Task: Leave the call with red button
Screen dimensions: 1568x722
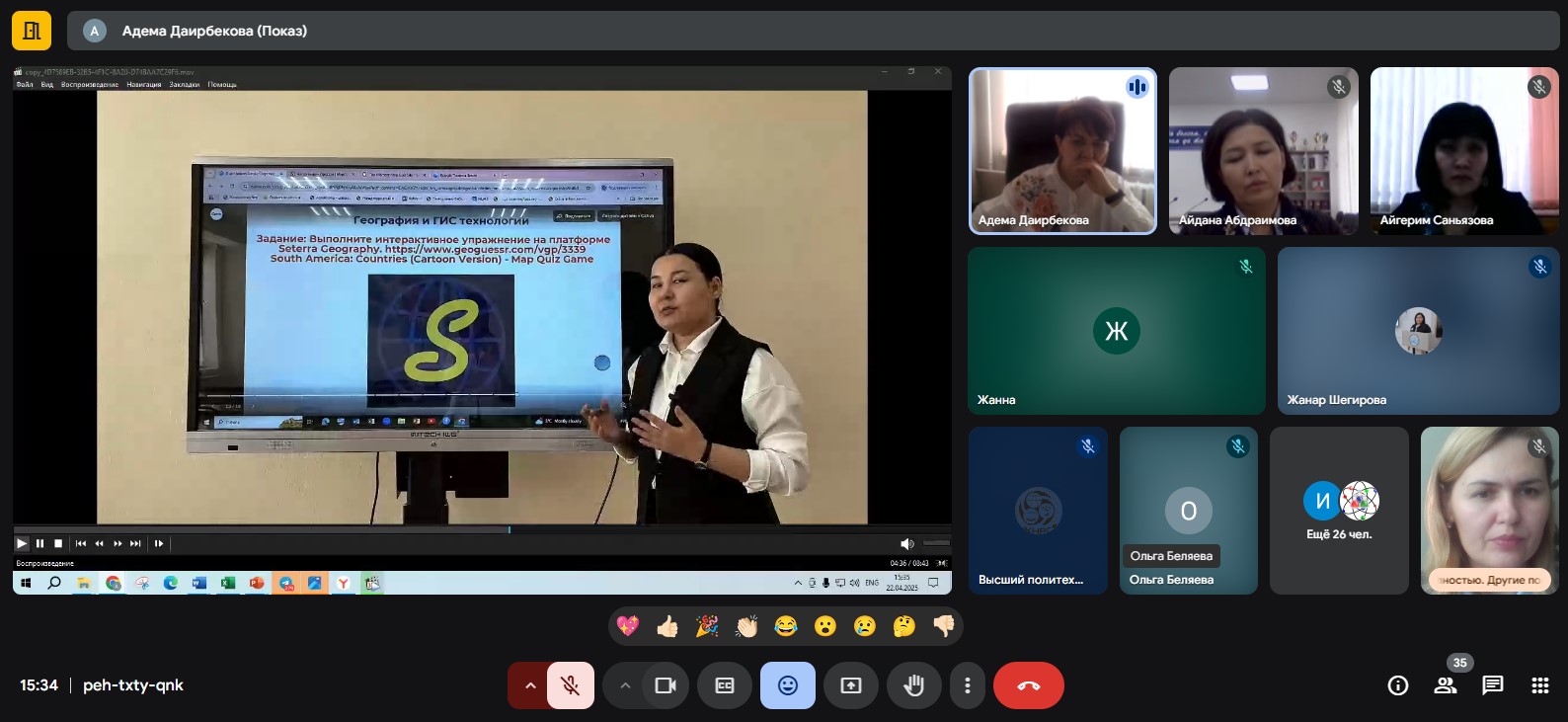Action: (x=1028, y=685)
